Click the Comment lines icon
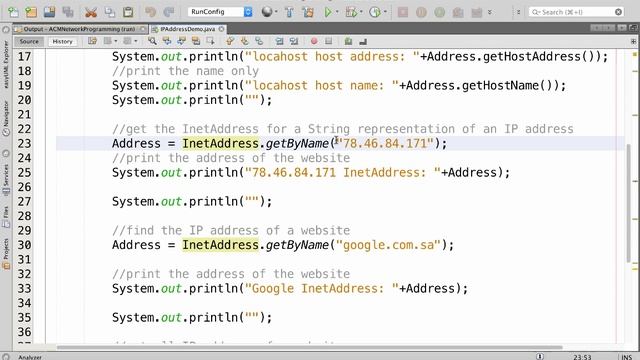Viewport: 640px width, 360px height. [x=348, y=41]
